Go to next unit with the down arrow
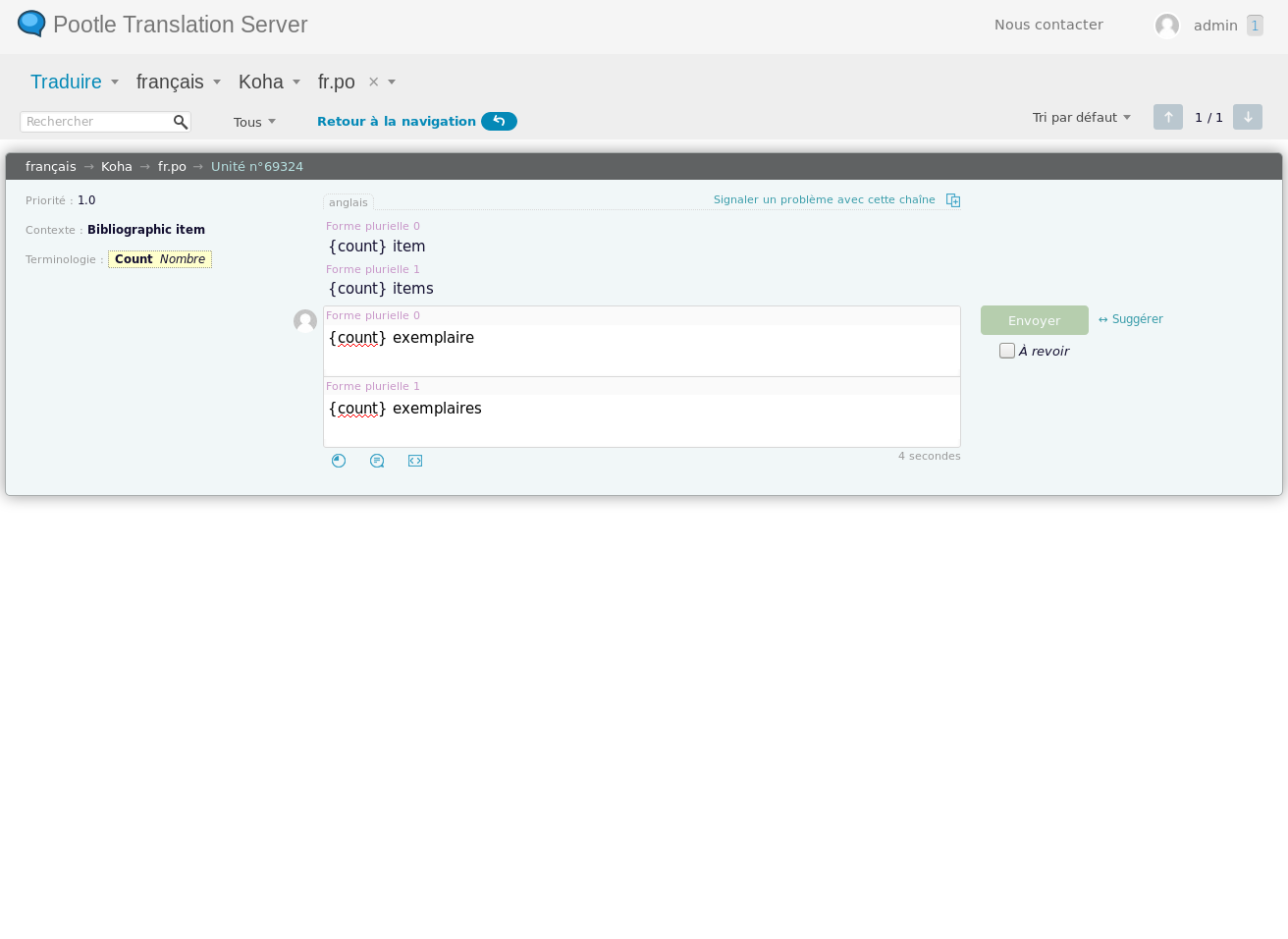 click(1247, 117)
